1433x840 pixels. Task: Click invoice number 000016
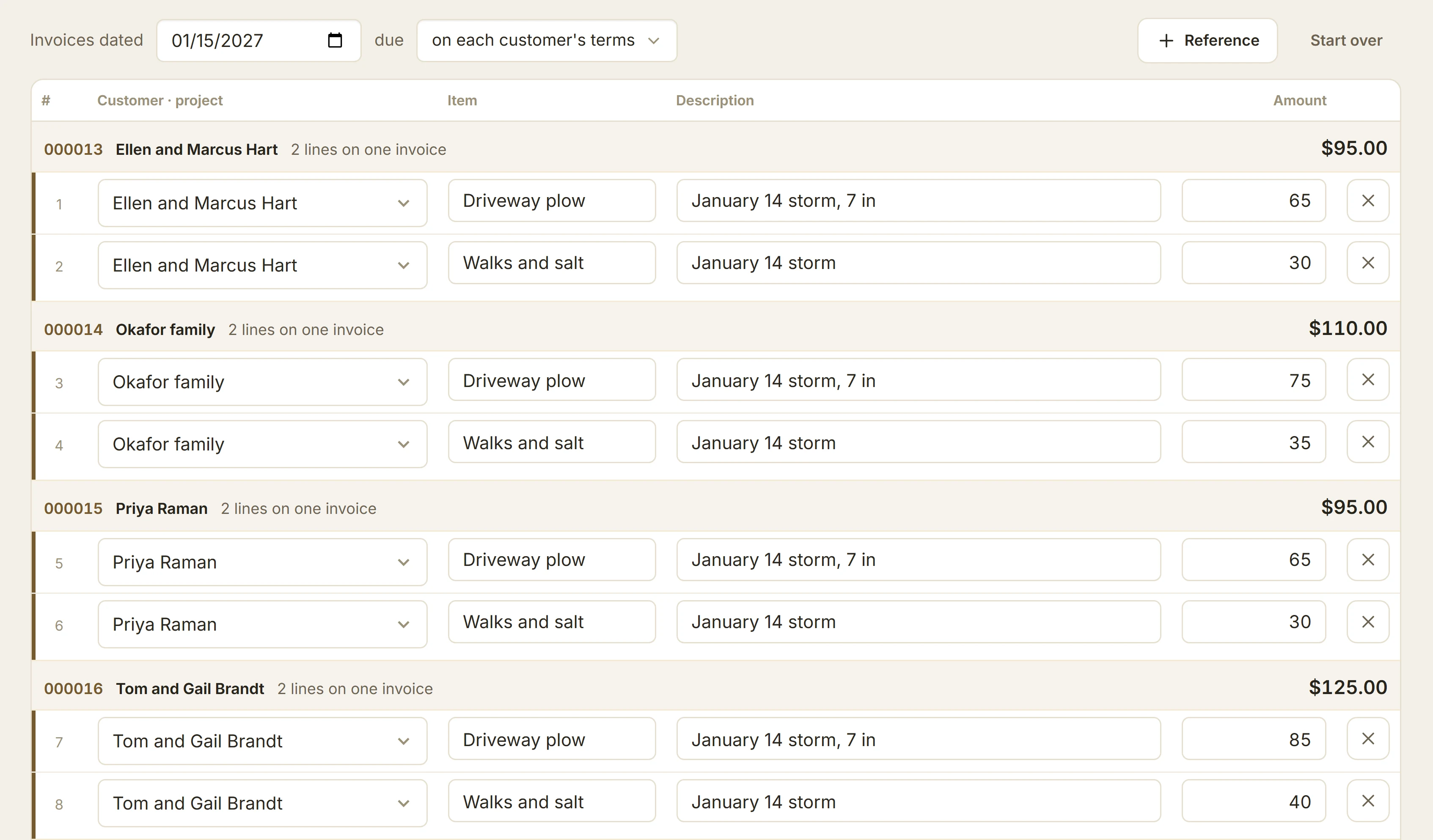[x=73, y=689]
